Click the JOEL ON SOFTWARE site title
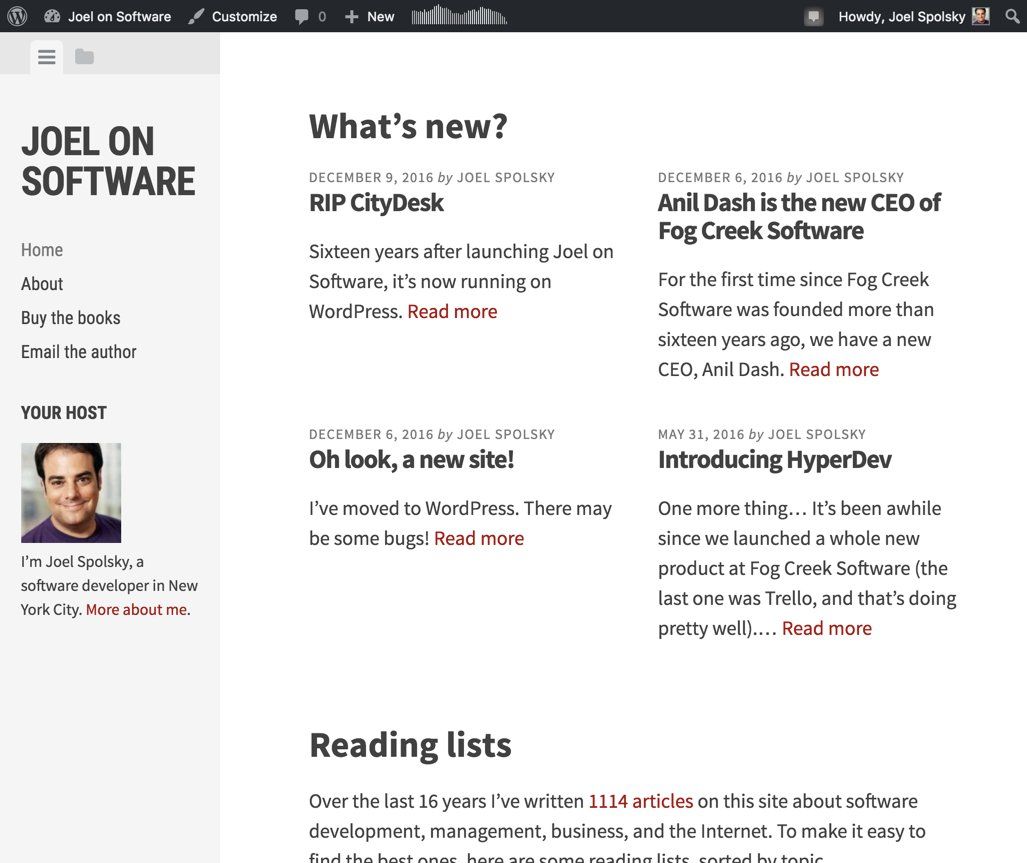This screenshot has height=863, width=1027. click(x=108, y=161)
